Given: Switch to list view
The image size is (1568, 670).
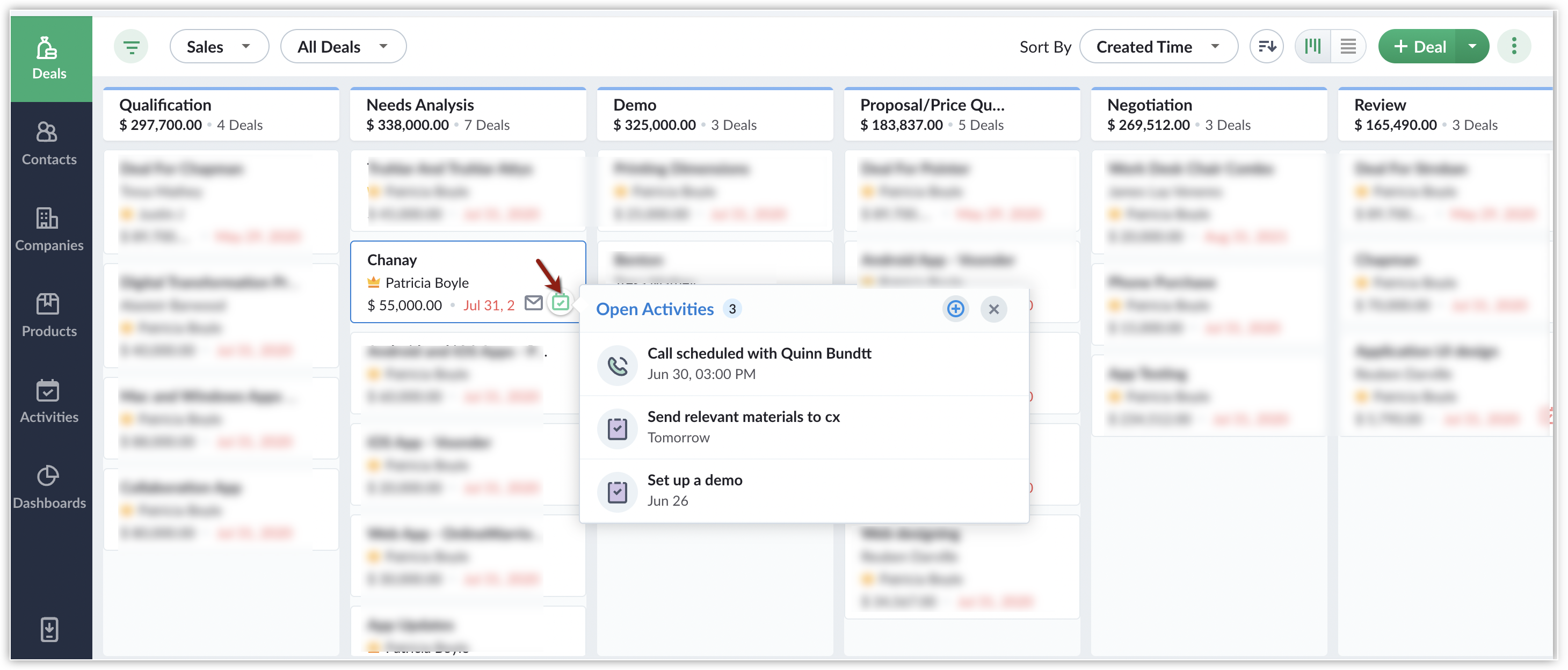Looking at the screenshot, I should coord(1348,47).
